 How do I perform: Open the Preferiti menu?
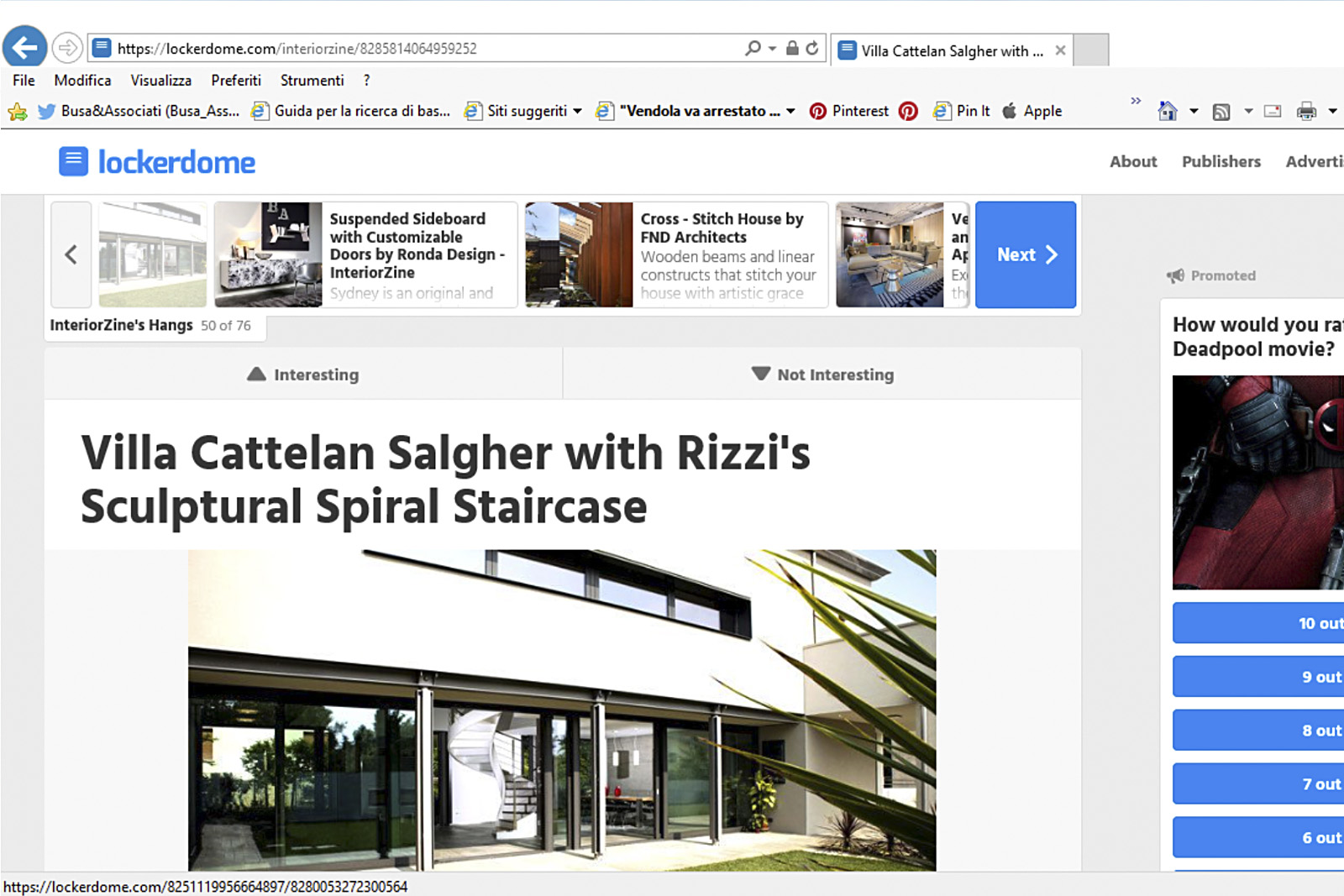236,81
